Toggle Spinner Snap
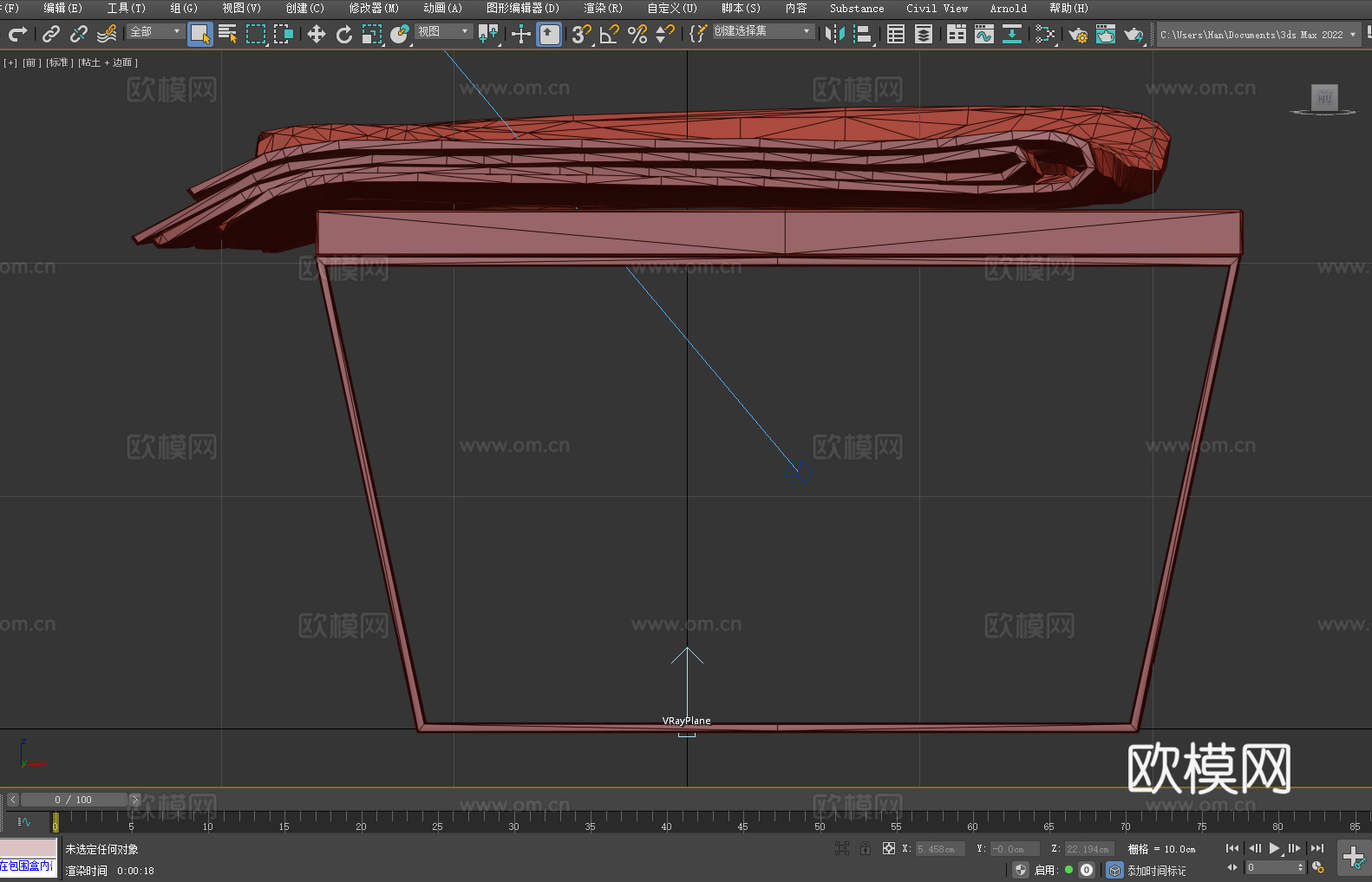Image resolution: width=1372 pixels, height=882 pixels. 665,34
